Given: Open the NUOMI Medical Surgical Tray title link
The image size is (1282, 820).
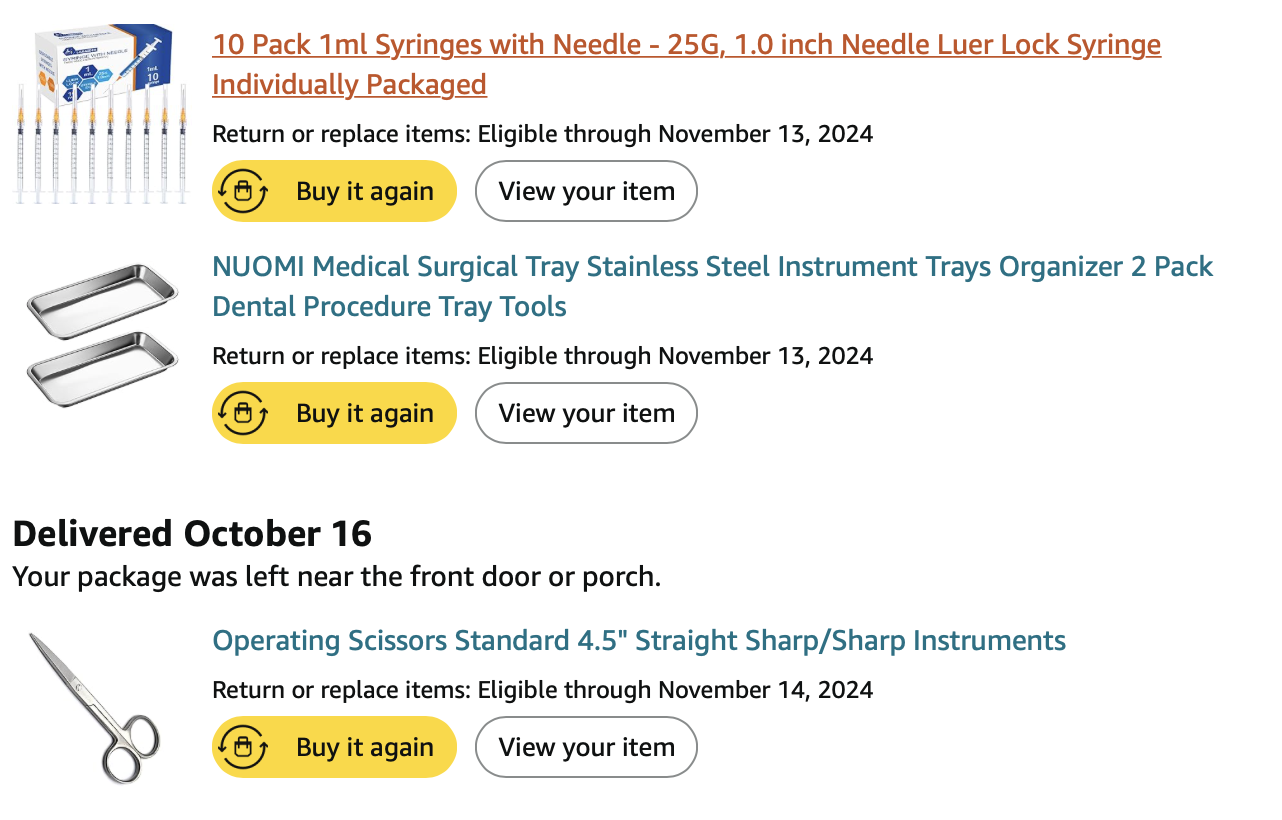Looking at the screenshot, I should [712, 286].
